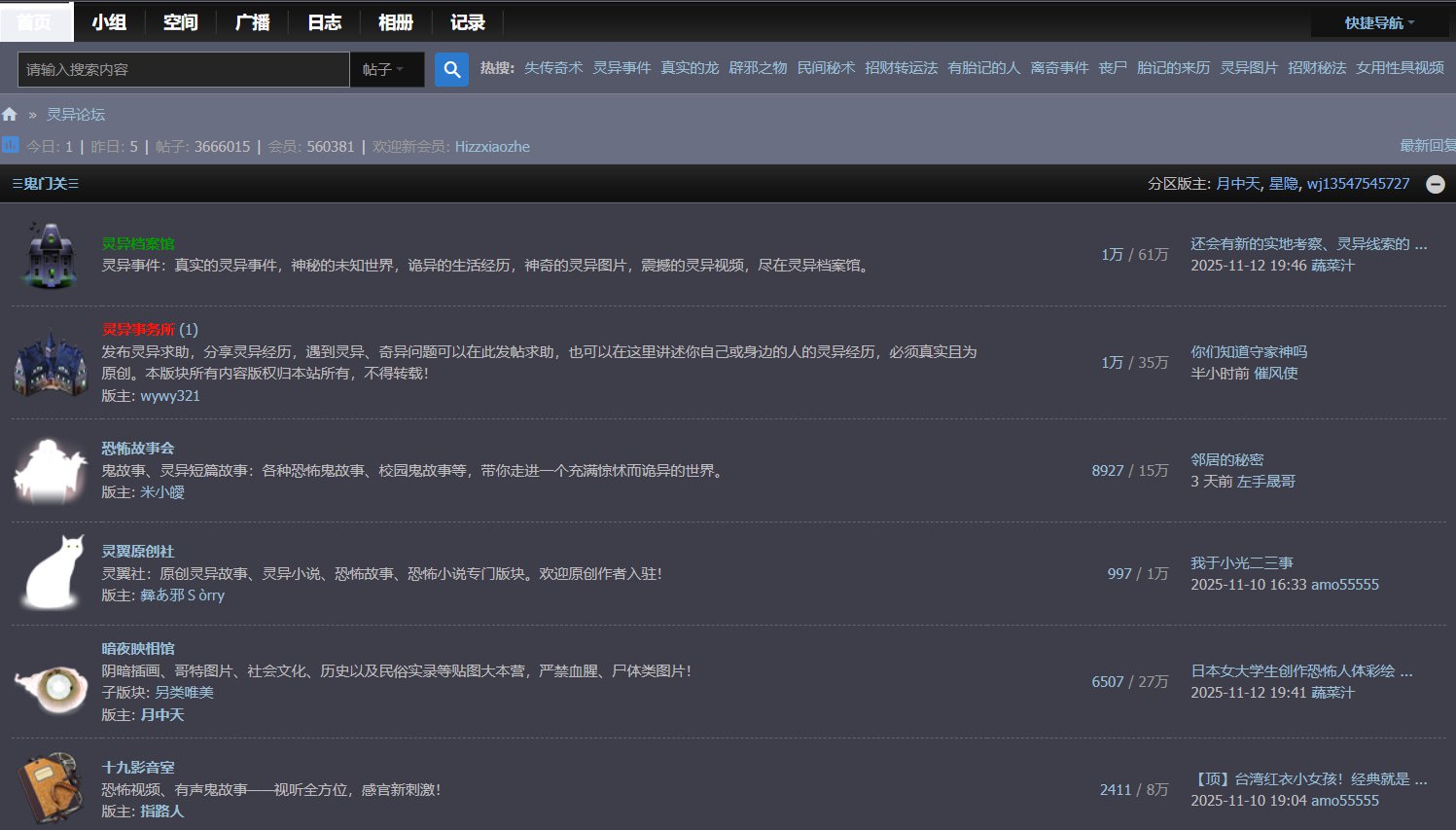
Task: Click the search content input field
Action: pyautogui.click(x=183, y=69)
